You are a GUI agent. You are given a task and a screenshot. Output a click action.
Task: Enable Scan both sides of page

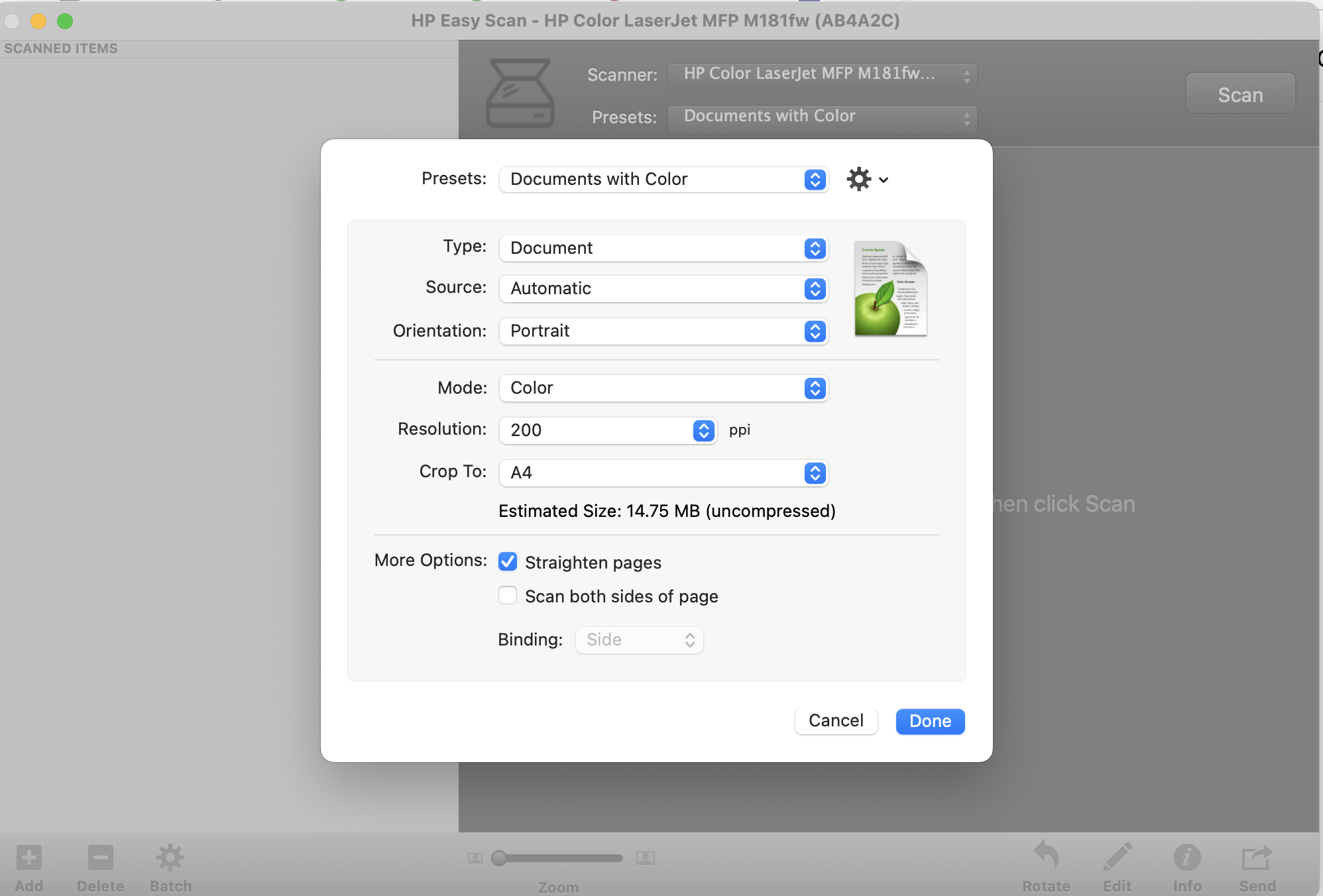508,595
